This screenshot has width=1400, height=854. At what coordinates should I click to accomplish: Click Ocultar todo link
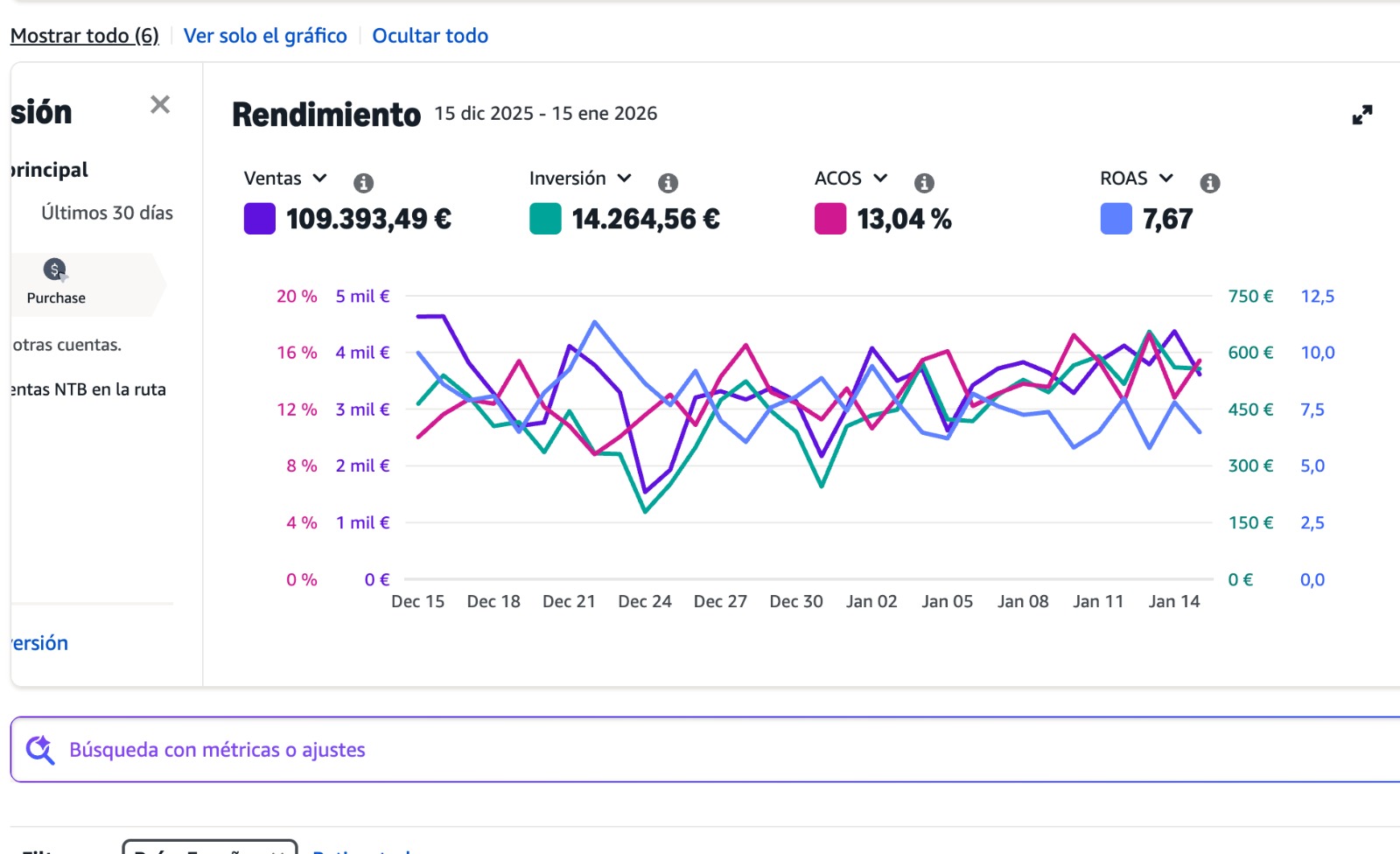click(430, 36)
